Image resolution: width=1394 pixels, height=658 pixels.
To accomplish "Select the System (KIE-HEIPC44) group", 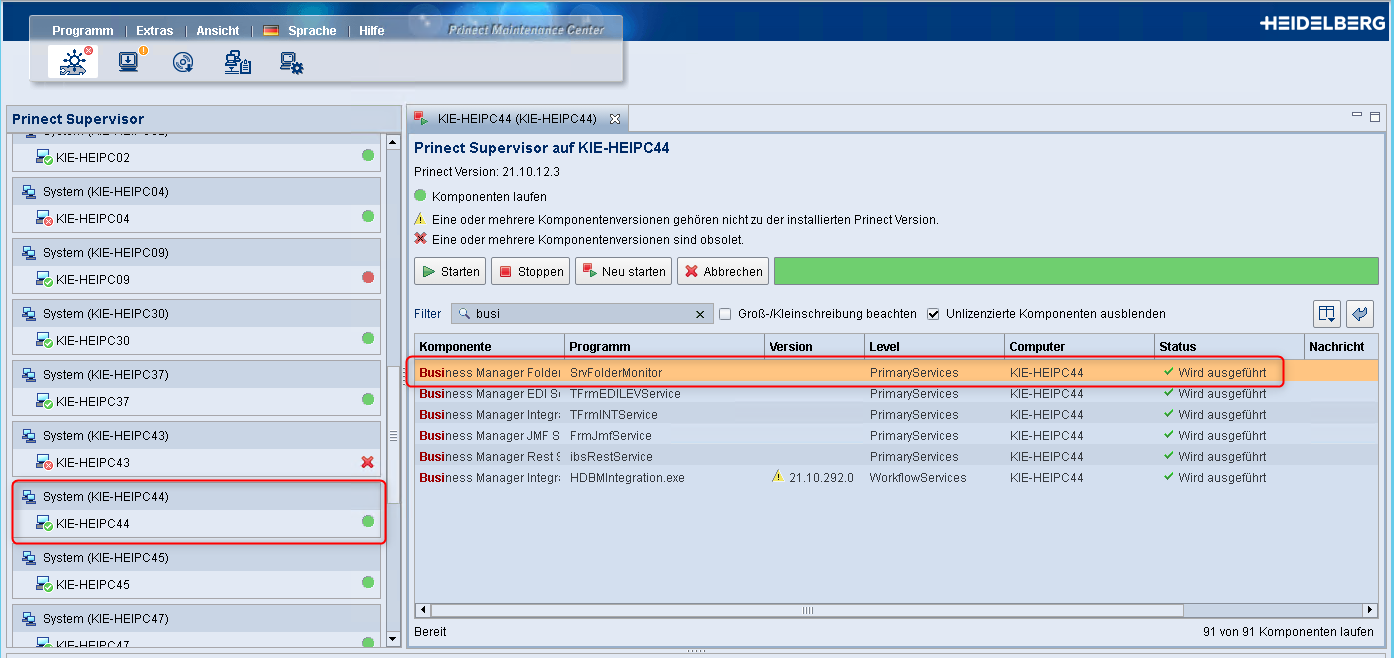I will pyautogui.click(x=196, y=497).
